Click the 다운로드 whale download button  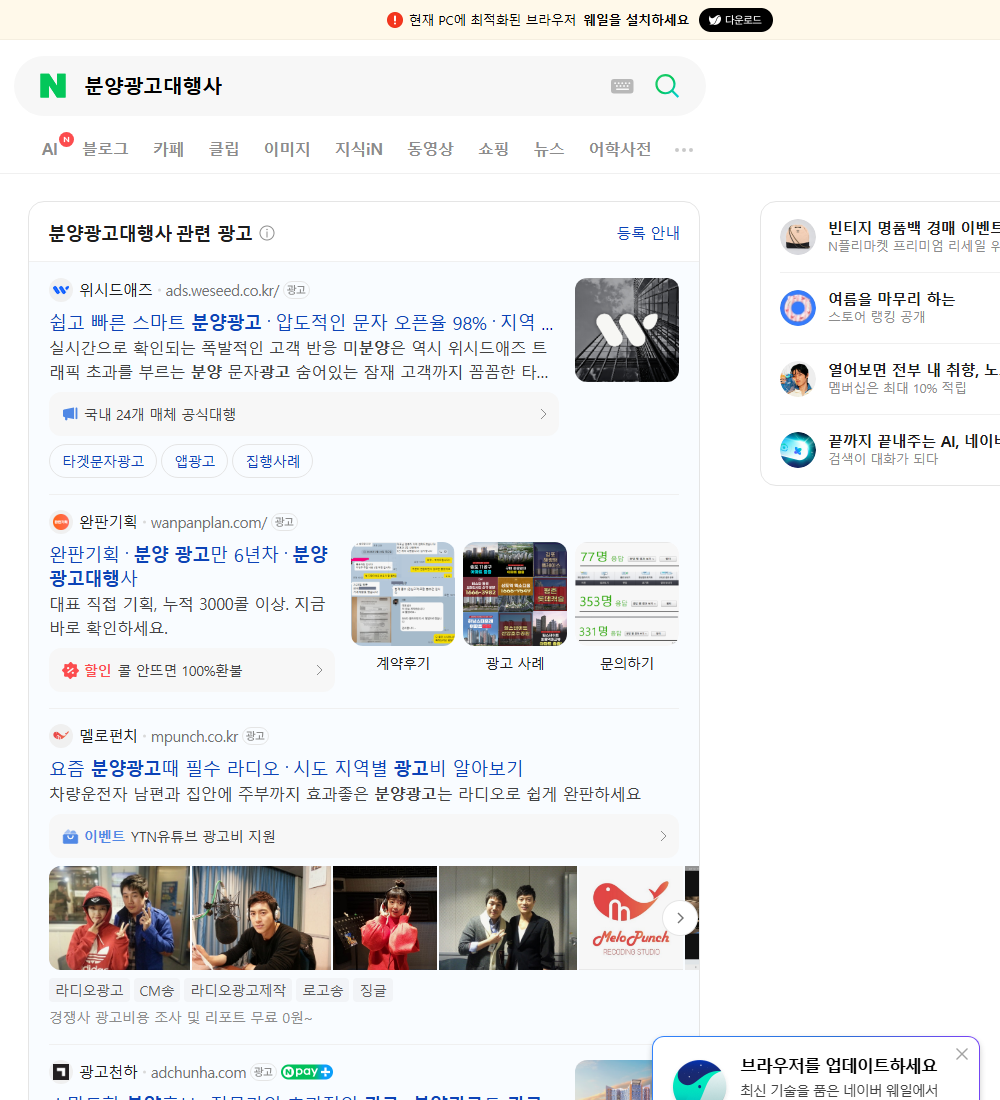click(x=735, y=20)
